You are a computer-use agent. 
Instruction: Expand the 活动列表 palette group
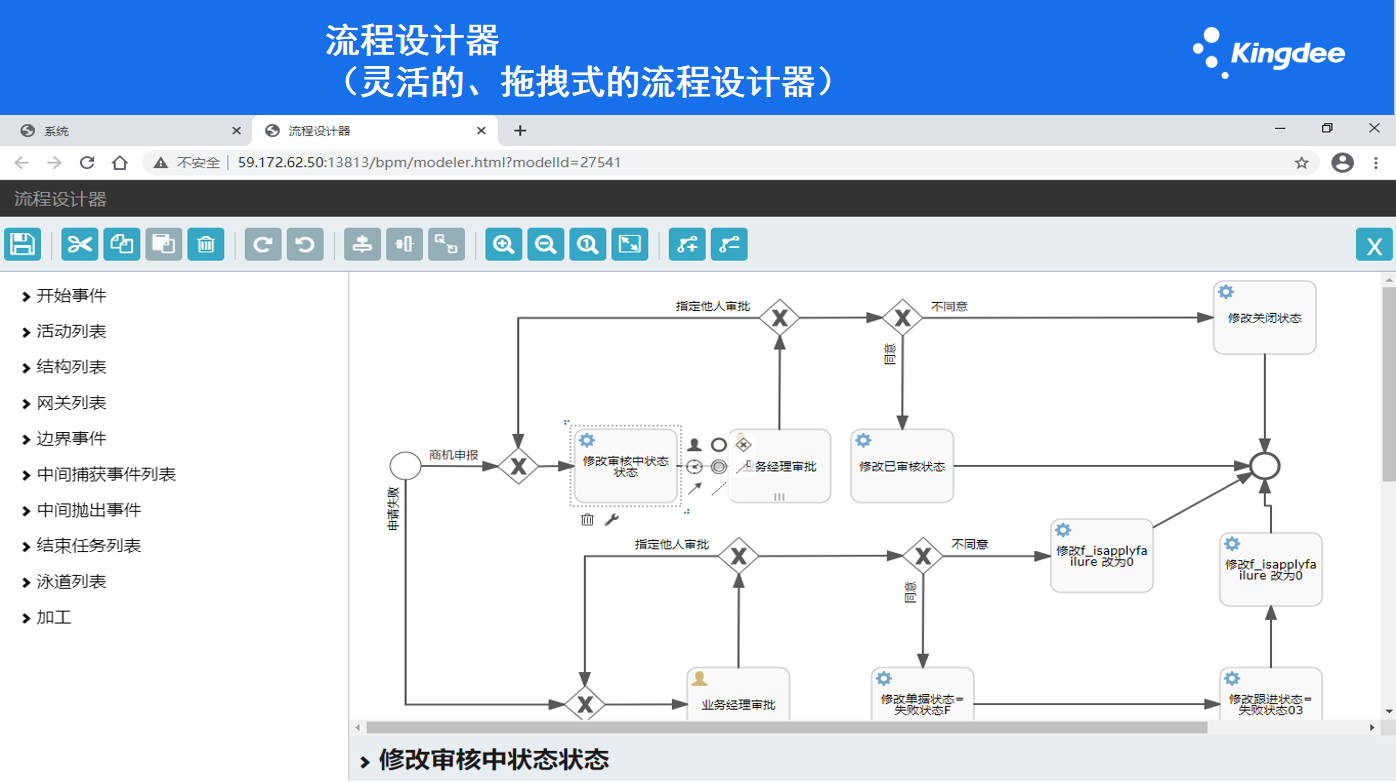pos(71,331)
